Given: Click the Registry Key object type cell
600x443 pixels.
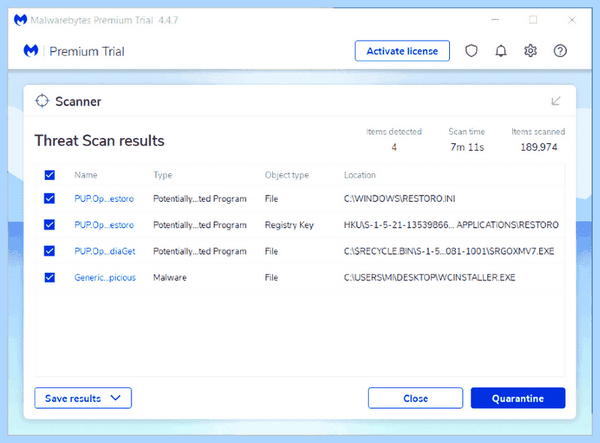Looking at the screenshot, I should pyautogui.click(x=289, y=225).
